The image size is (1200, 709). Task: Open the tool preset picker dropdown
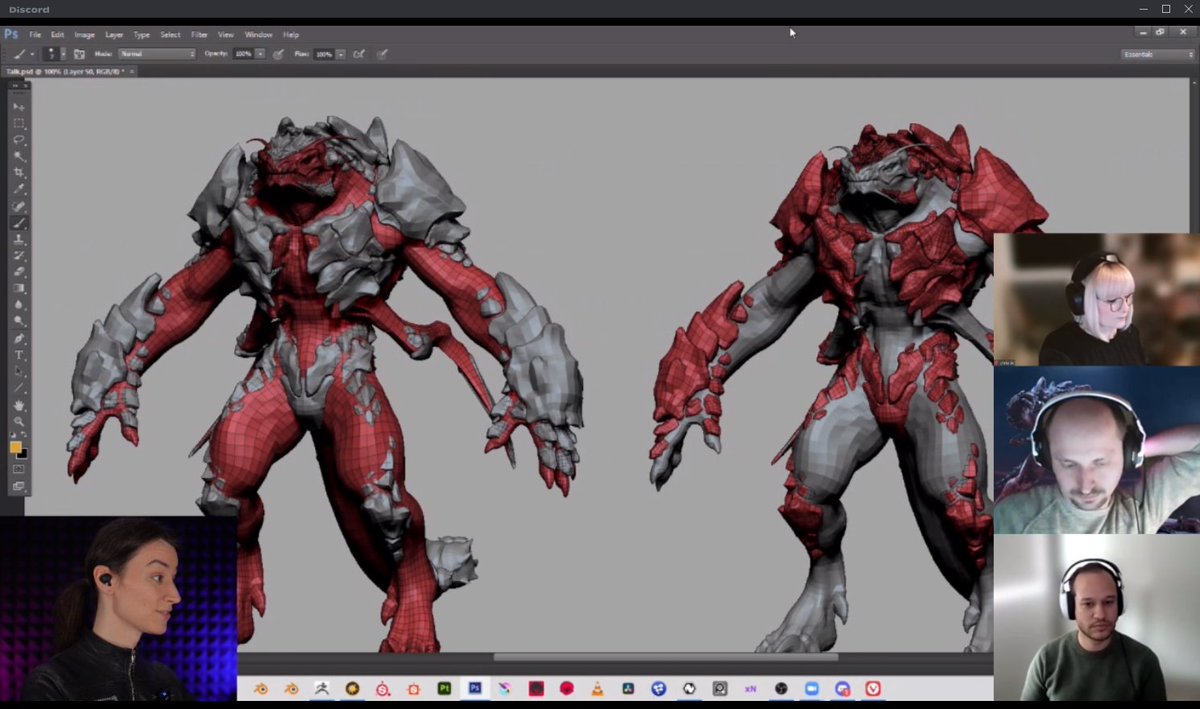point(23,54)
